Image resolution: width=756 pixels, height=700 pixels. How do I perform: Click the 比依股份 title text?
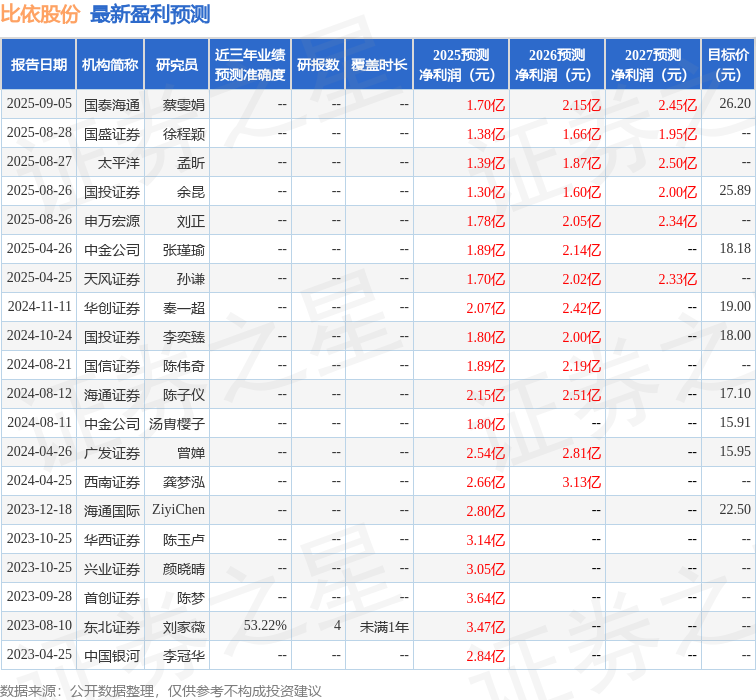point(40,14)
